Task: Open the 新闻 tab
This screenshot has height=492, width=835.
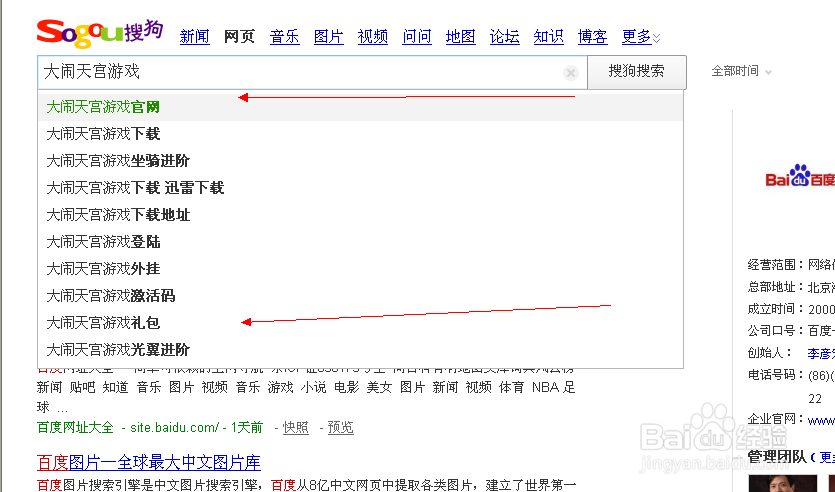Action: [194, 37]
